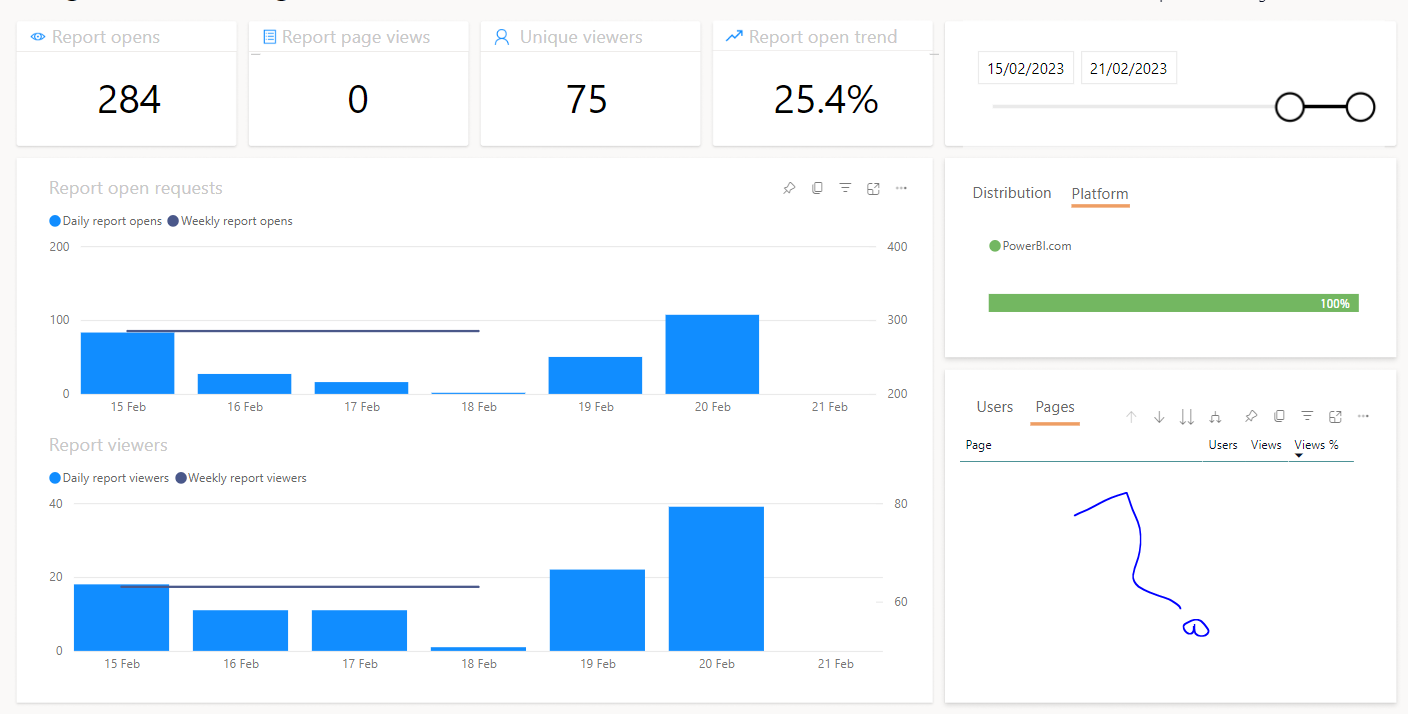Toggle the Weekly report opens legend item
Image resolution: width=1408 pixels, height=714 pixels.
click(230, 221)
